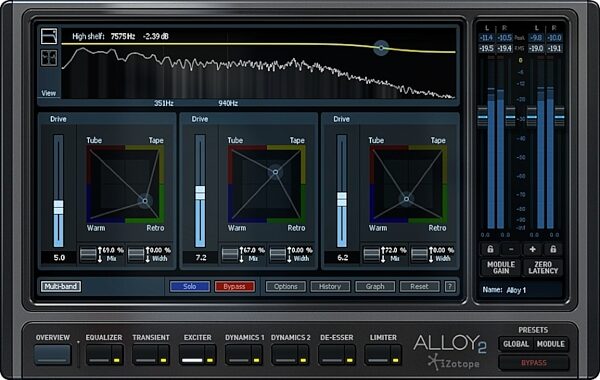Image resolution: width=600 pixels, height=380 pixels.
Task: Click the 69.0% Mix slider in band one
Action: coord(88,254)
